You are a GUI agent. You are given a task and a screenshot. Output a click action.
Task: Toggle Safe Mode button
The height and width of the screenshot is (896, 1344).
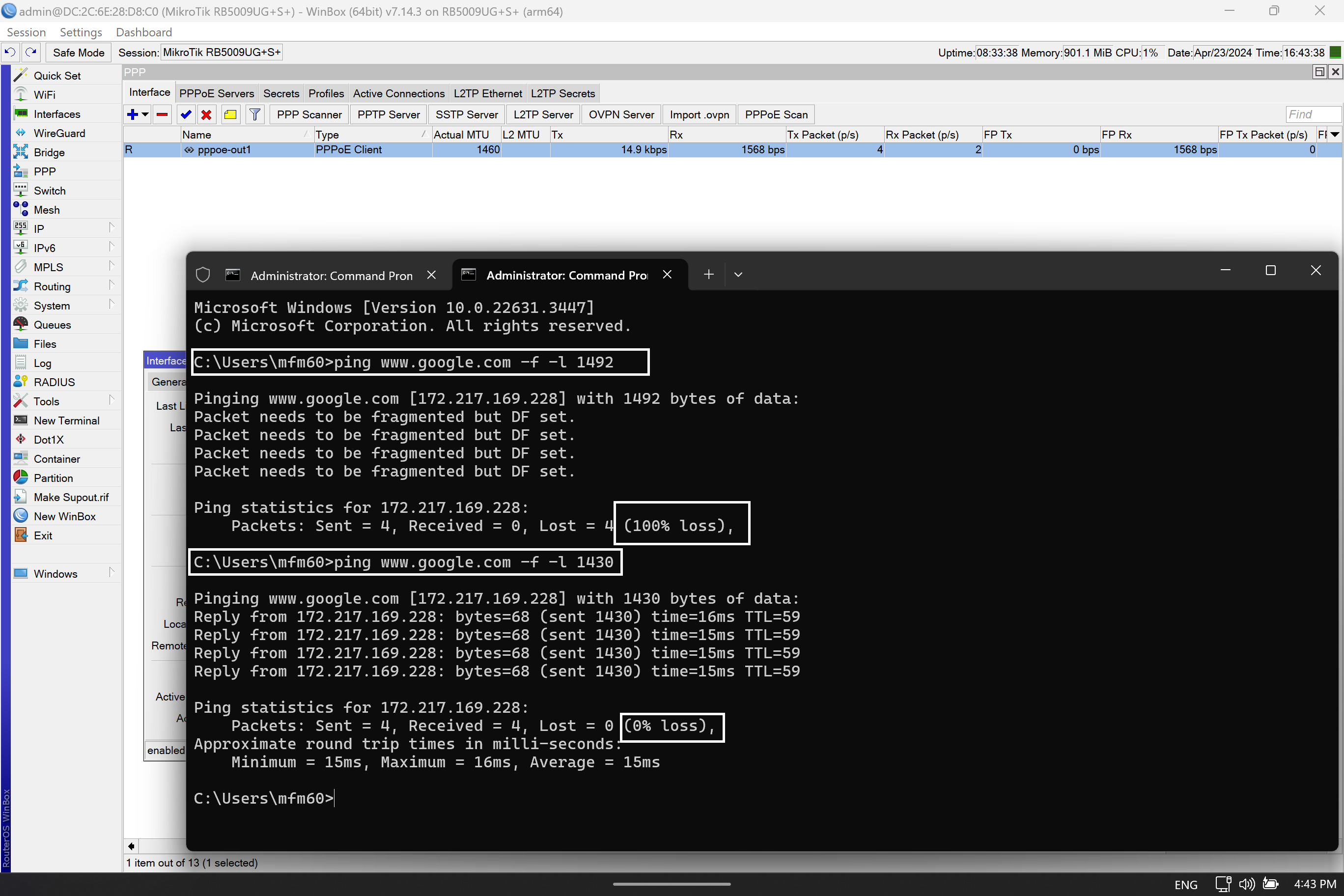tap(78, 53)
